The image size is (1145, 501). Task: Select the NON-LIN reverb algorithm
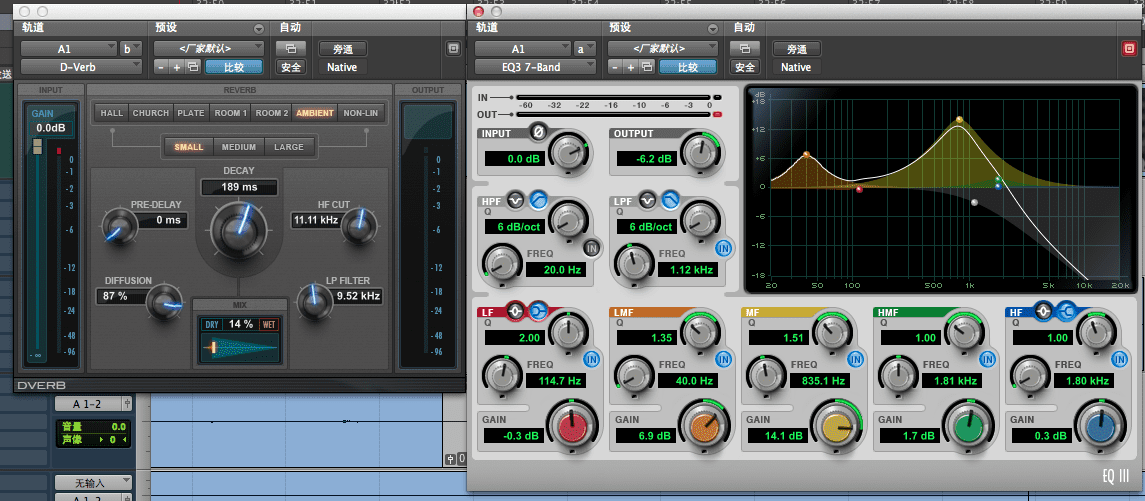[360, 113]
